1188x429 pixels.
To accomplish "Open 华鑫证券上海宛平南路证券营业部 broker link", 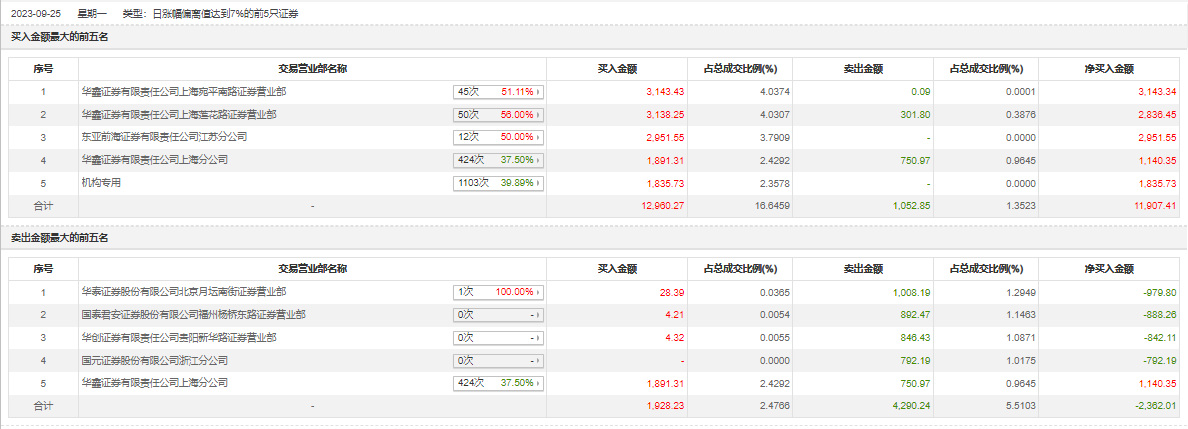I will tap(183, 91).
